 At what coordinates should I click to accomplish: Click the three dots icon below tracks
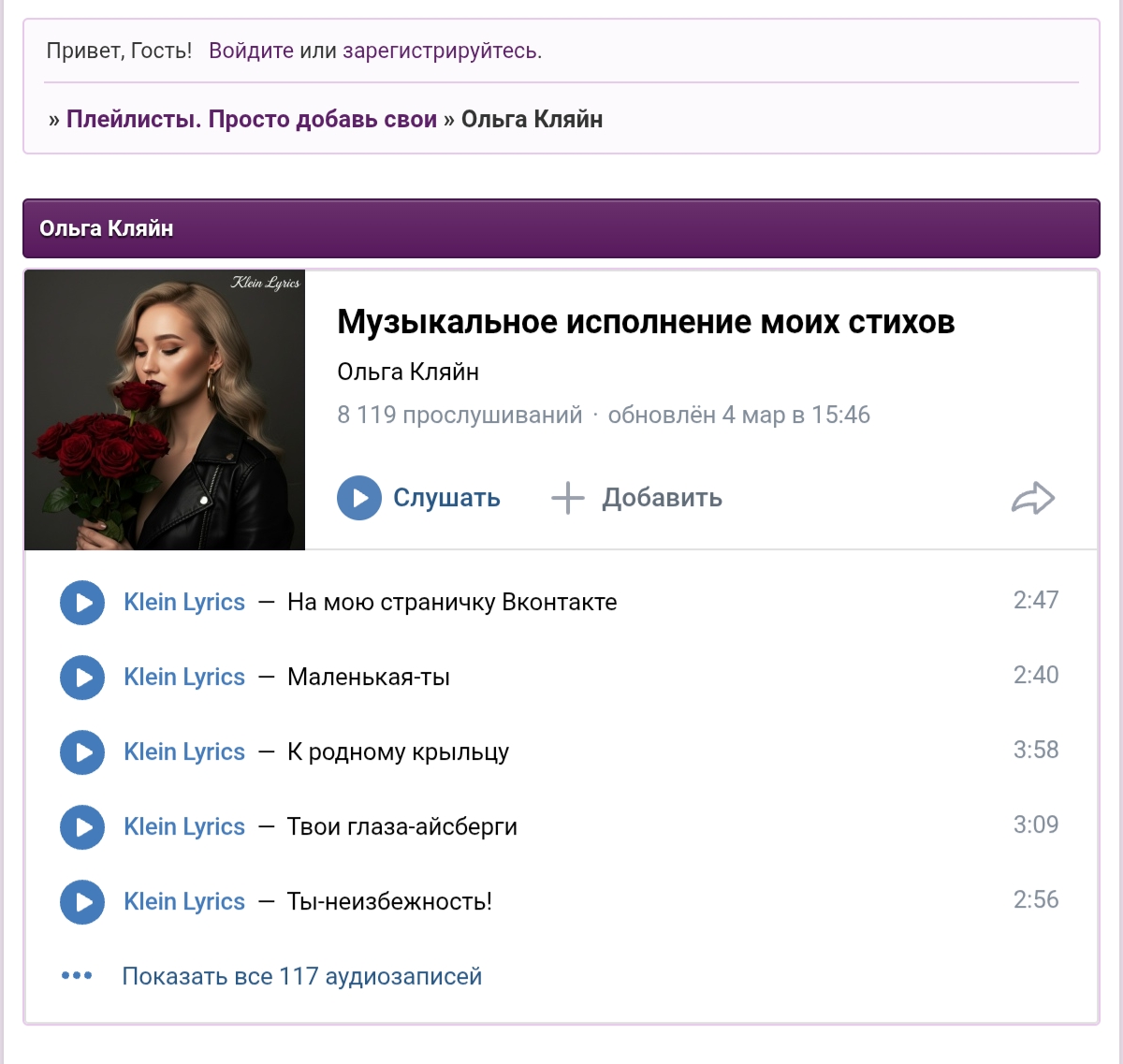point(77,976)
